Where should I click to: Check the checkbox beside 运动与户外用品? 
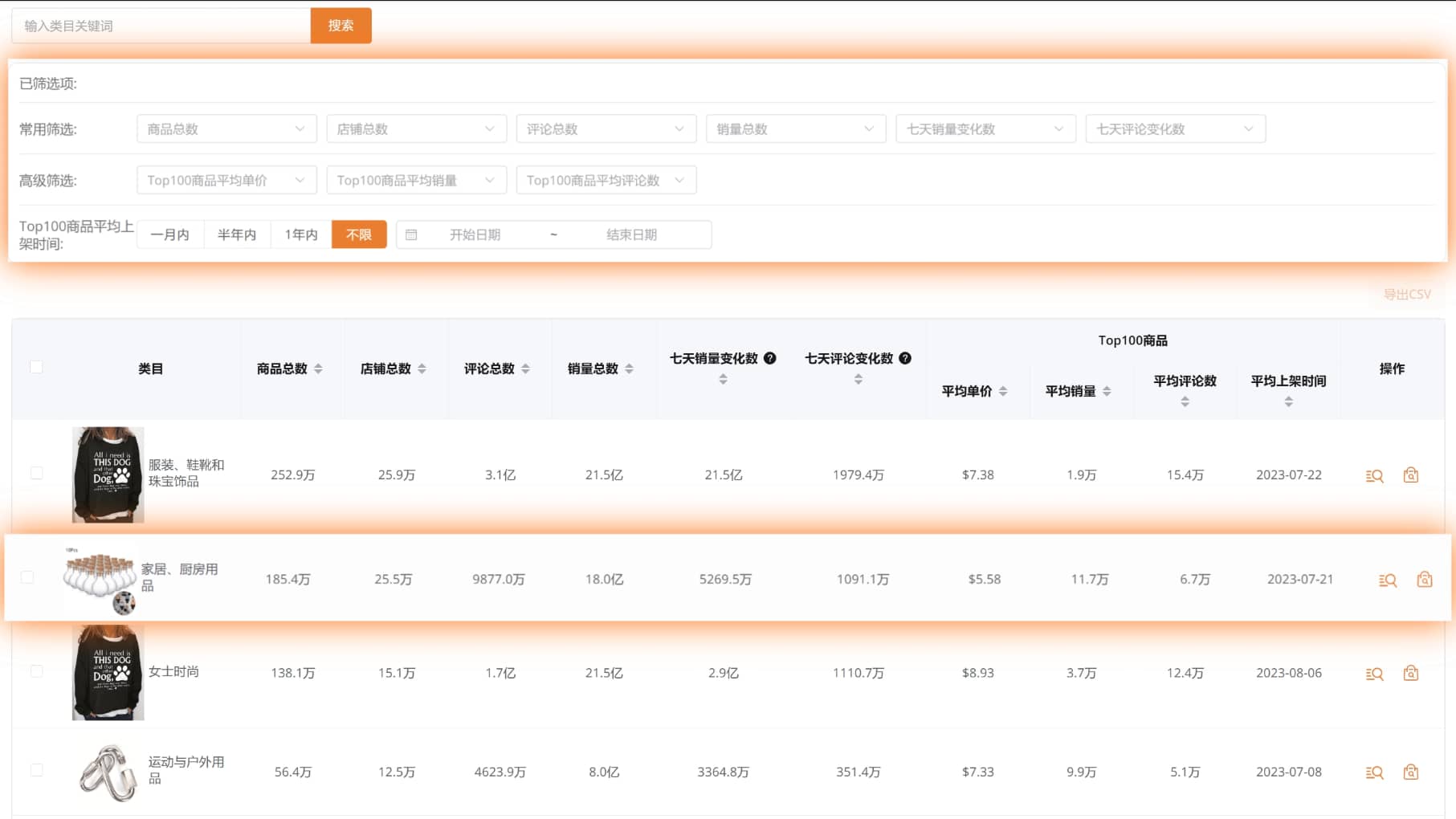[35, 768]
